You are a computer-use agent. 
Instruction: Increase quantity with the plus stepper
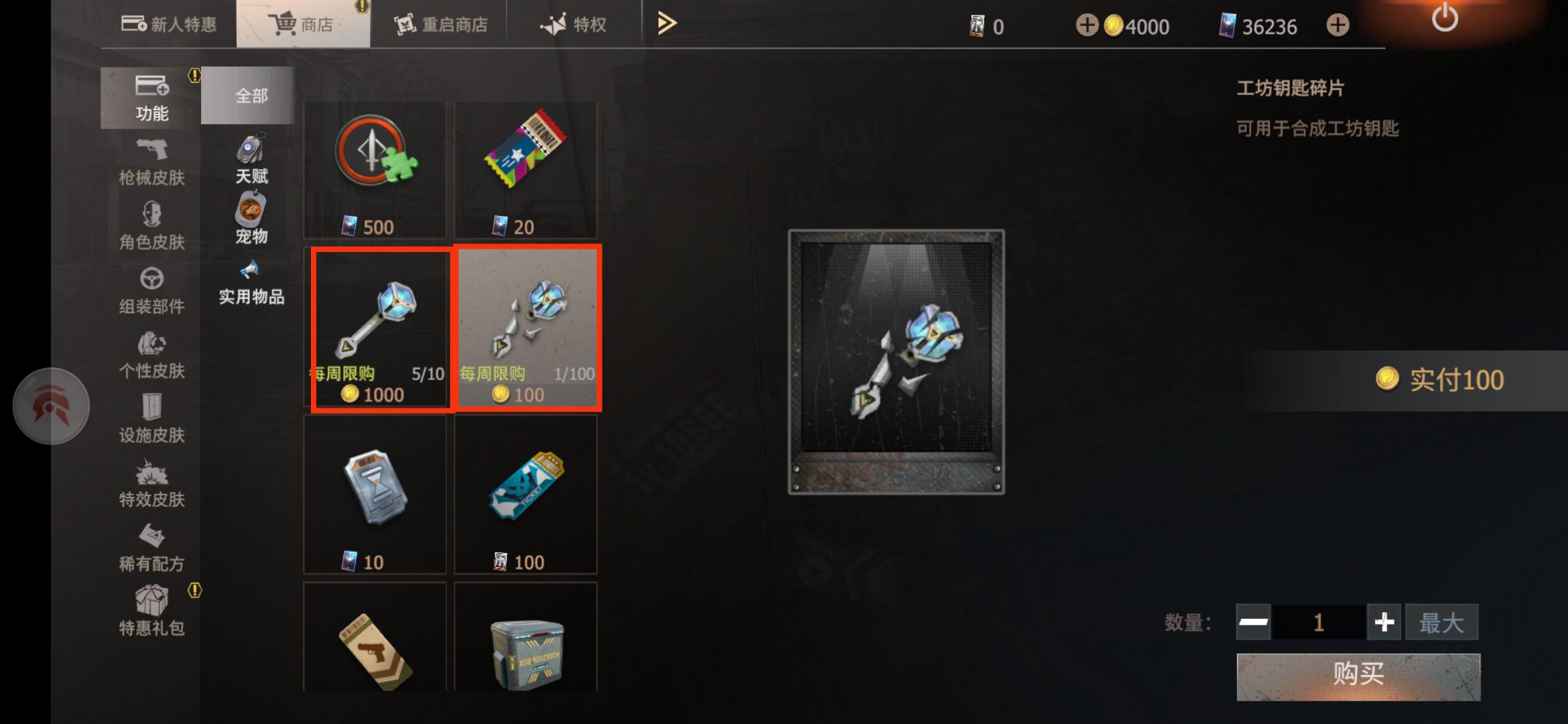click(x=1384, y=623)
